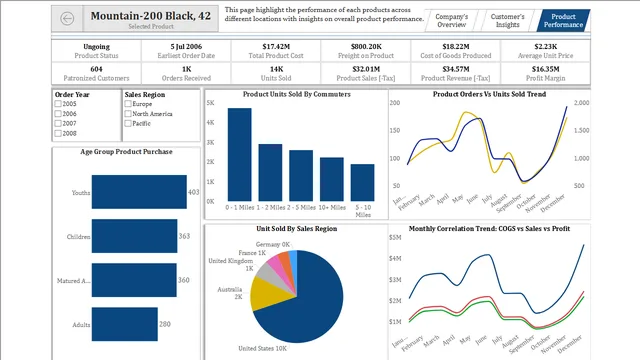
Task: Click the 0 - 1 Miles commuter bar
Action: [x=240, y=155]
